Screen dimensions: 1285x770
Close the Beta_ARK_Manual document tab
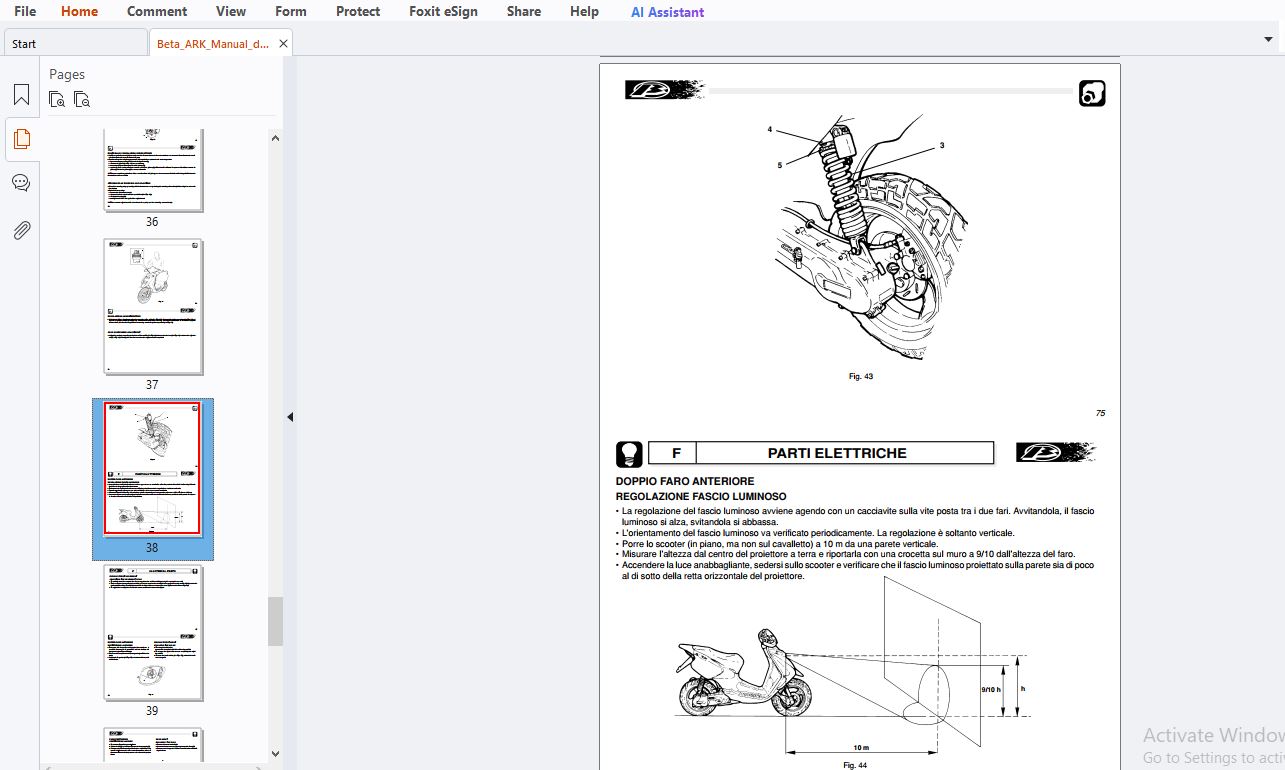(x=283, y=44)
